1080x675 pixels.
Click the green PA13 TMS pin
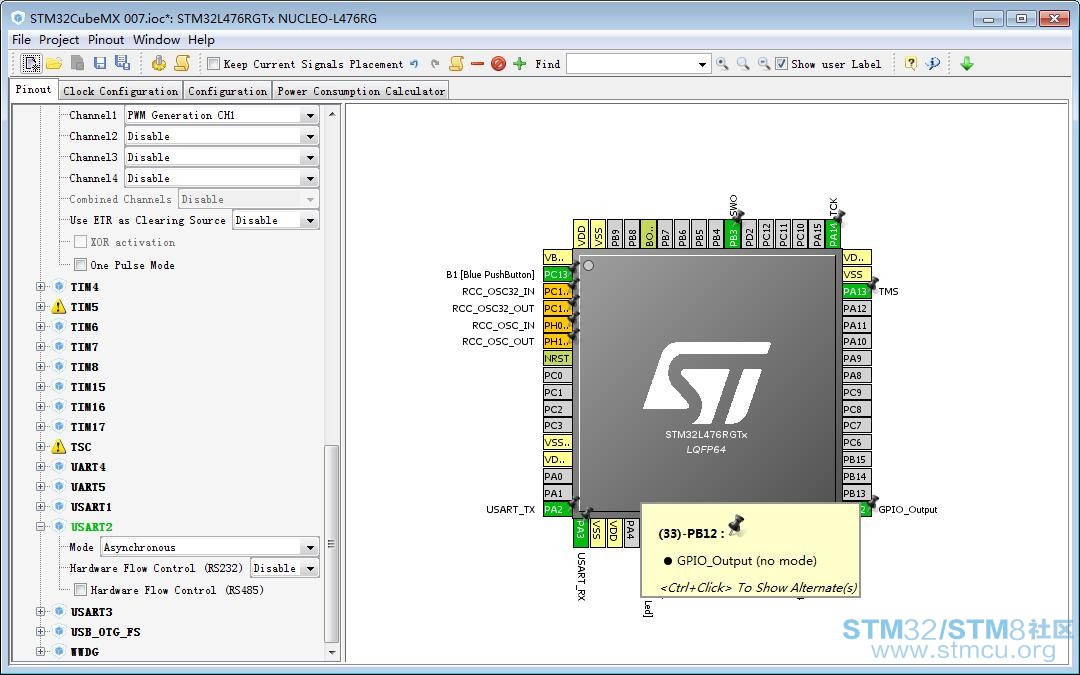856,291
